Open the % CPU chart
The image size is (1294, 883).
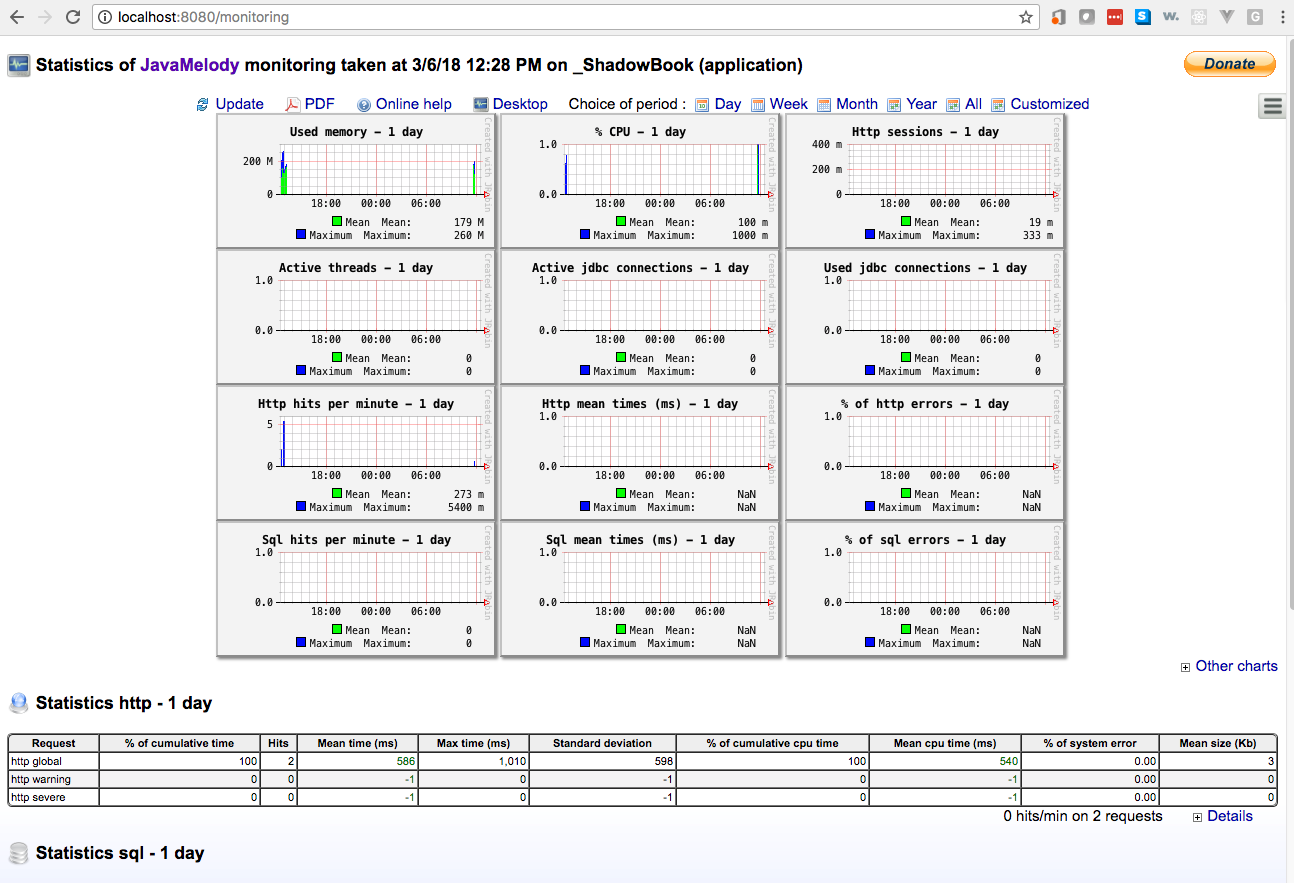[640, 180]
